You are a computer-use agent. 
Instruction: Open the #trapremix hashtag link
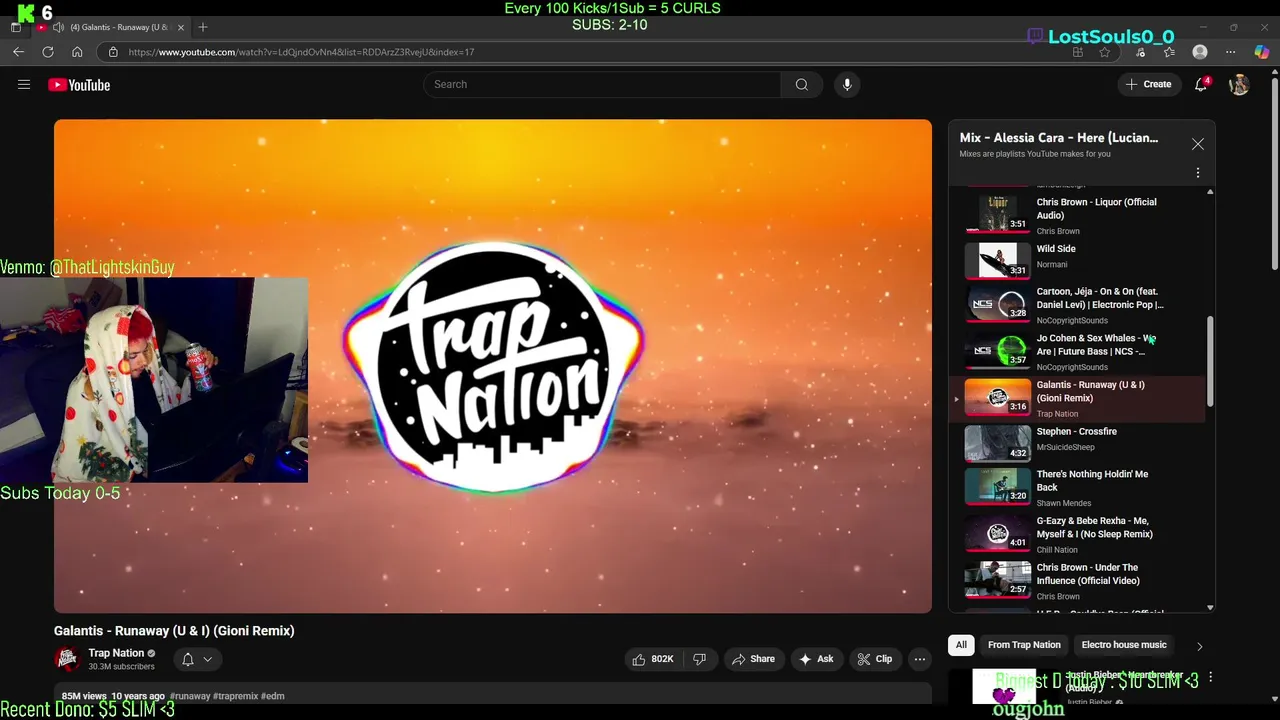tap(235, 696)
